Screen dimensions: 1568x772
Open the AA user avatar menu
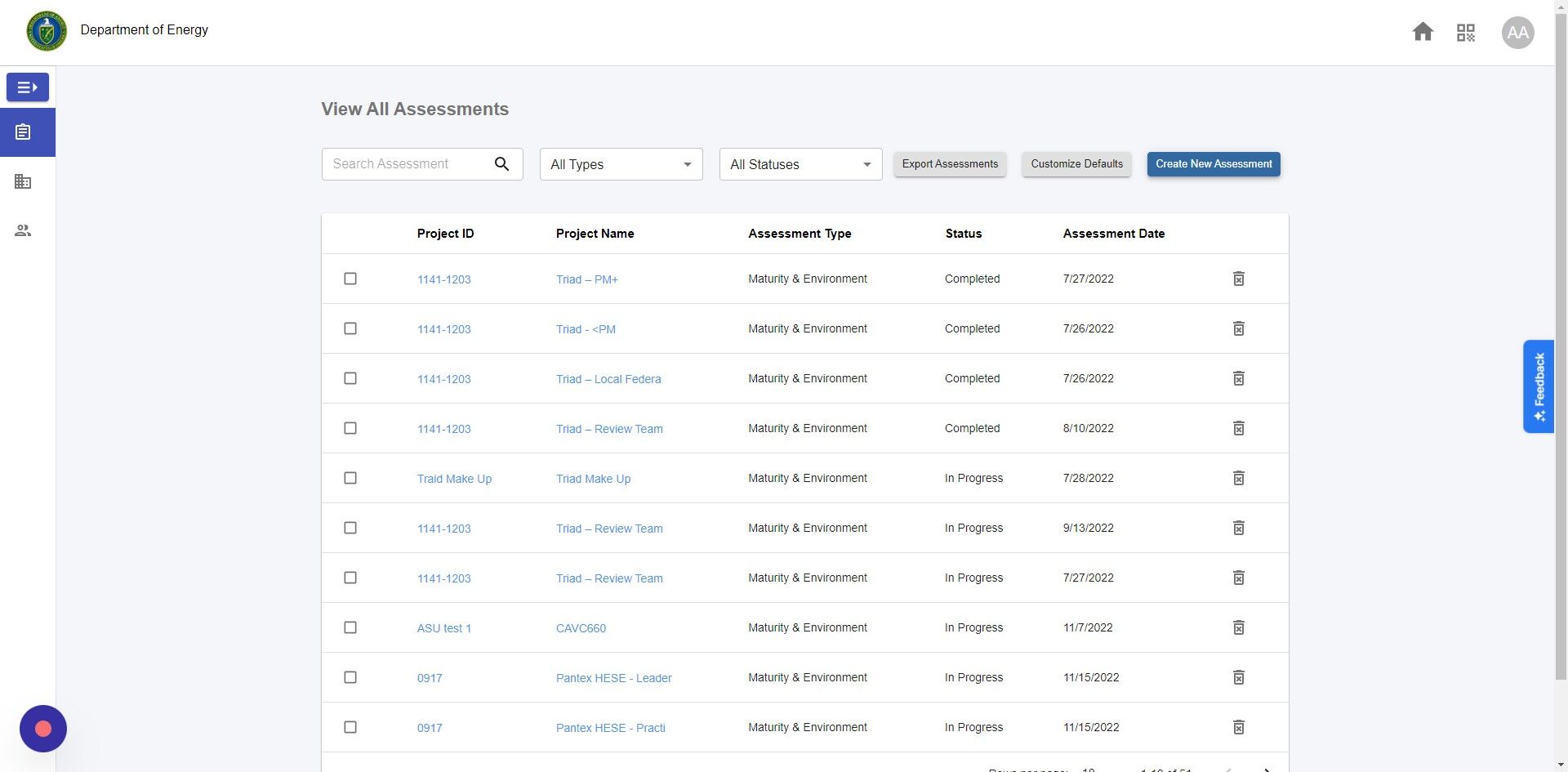click(1517, 33)
